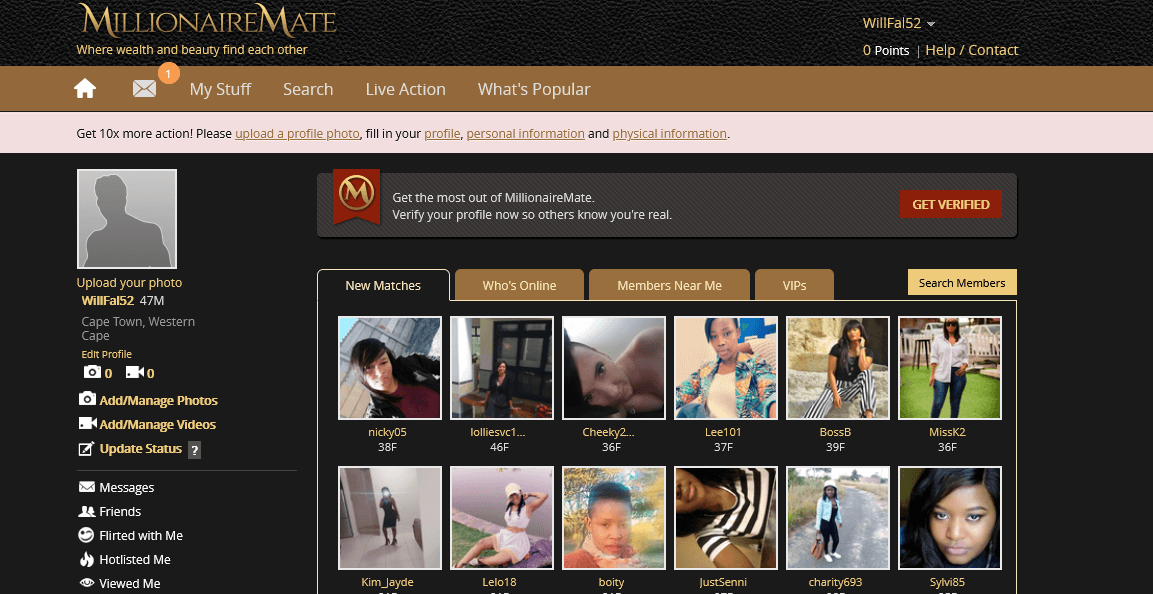Open Sylvi85's profile photo
This screenshot has height=594, width=1153.
[950, 518]
